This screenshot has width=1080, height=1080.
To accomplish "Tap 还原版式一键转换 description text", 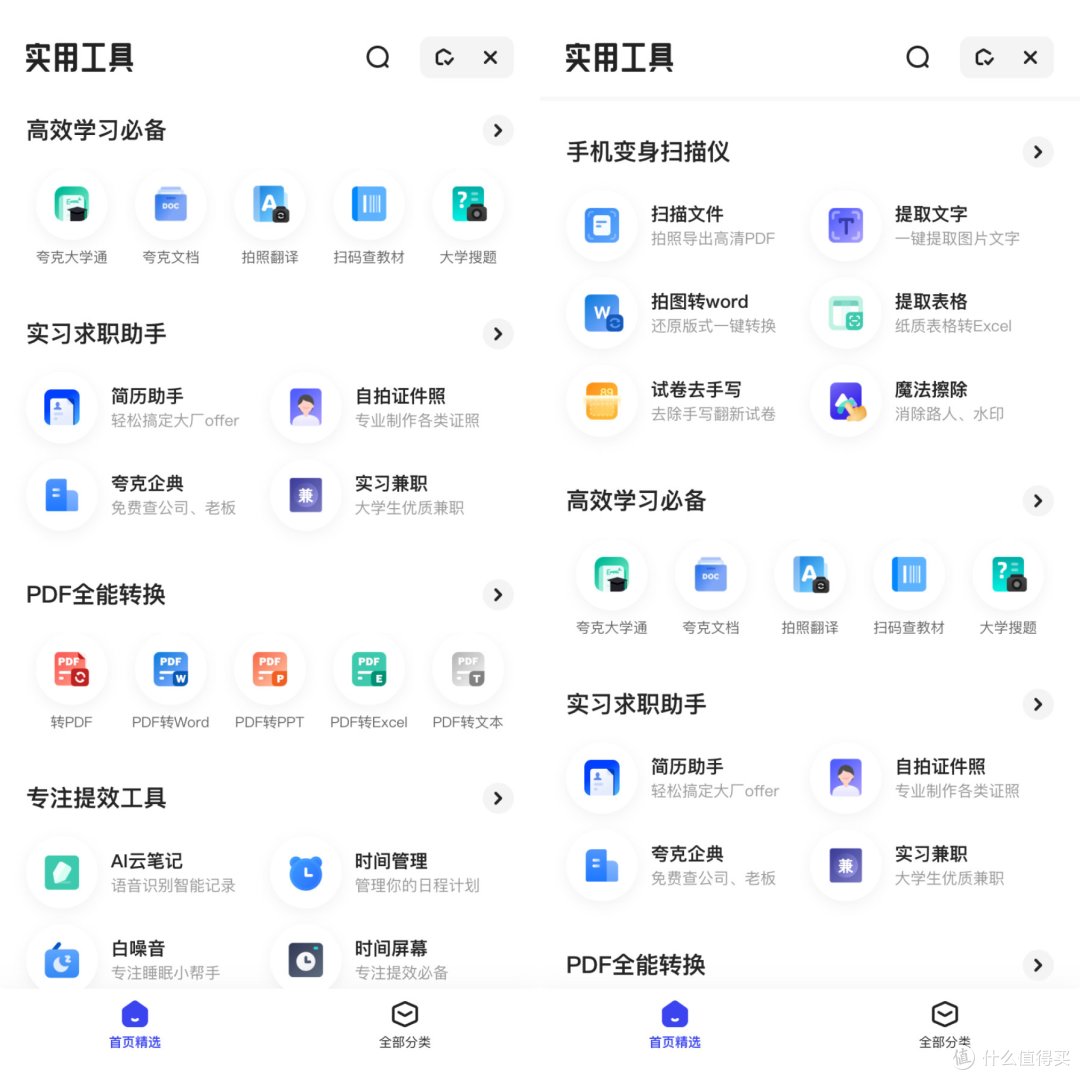I will tap(713, 326).
